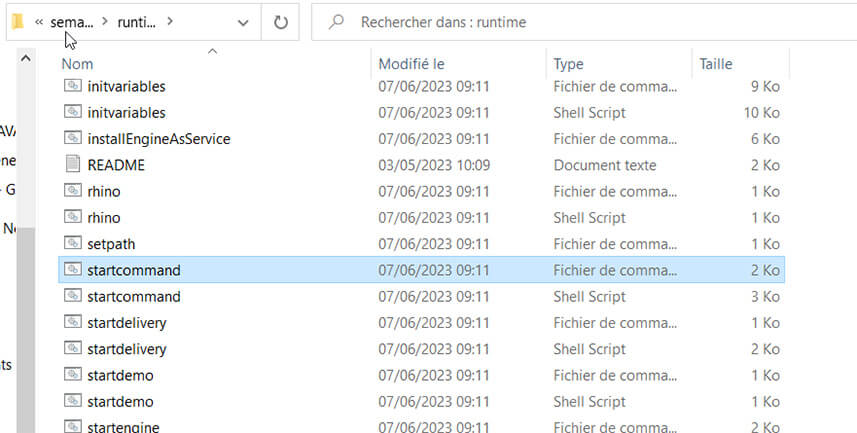The width and height of the screenshot is (857, 433).
Task: Sort by the 'Nom' column header
Action: click(77, 64)
